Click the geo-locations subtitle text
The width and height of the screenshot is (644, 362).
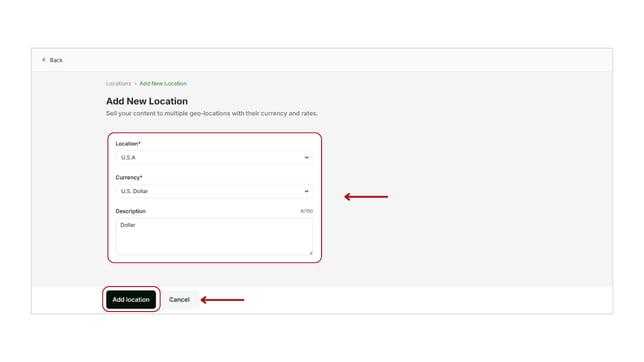(212, 113)
